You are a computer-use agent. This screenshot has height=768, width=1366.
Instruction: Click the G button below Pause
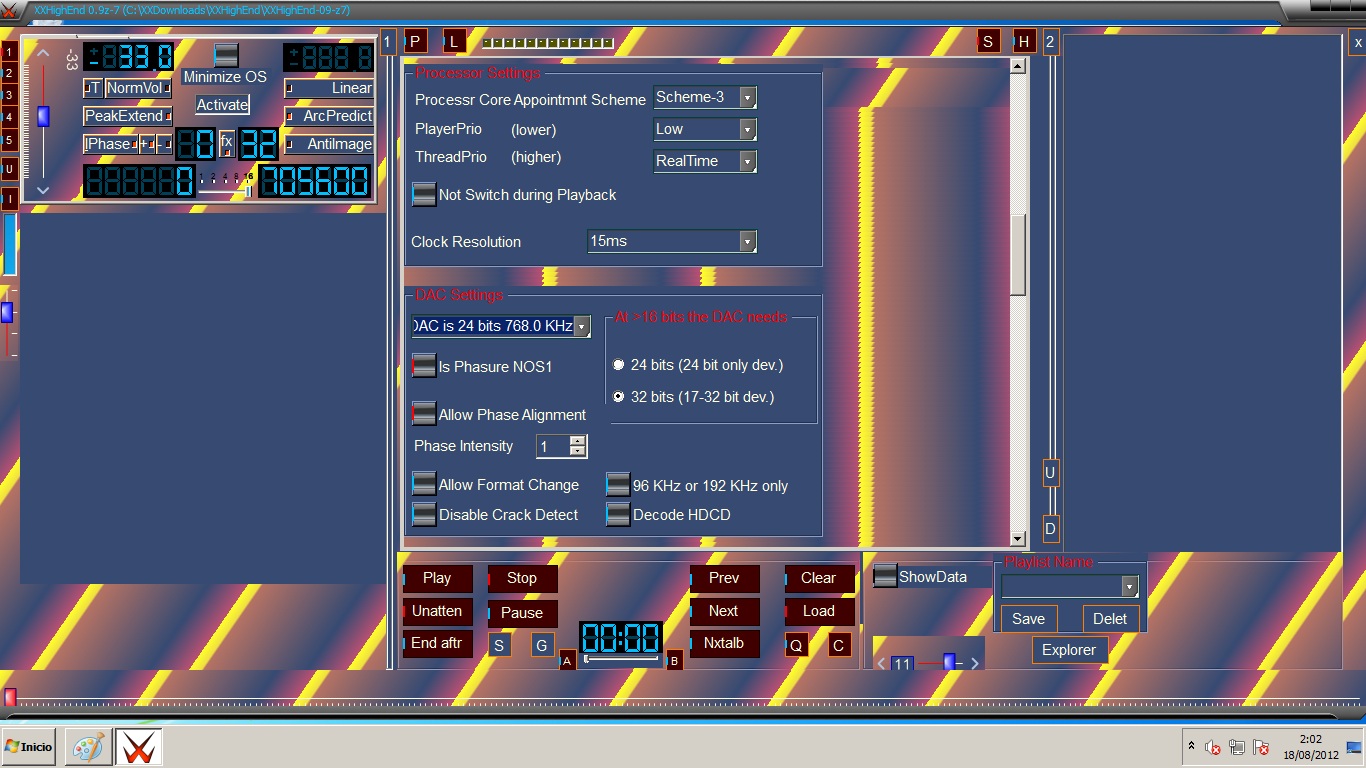point(542,645)
